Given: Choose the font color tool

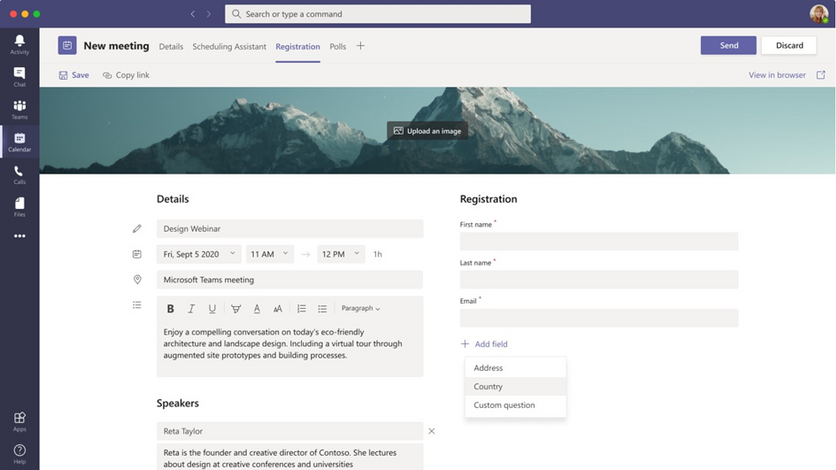Looking at the screenshot, I should tap(257, 309).
